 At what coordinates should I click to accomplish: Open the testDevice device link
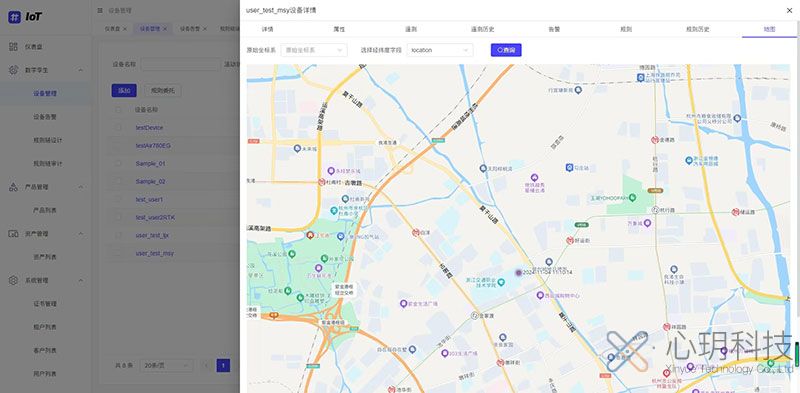coord(149,128)
